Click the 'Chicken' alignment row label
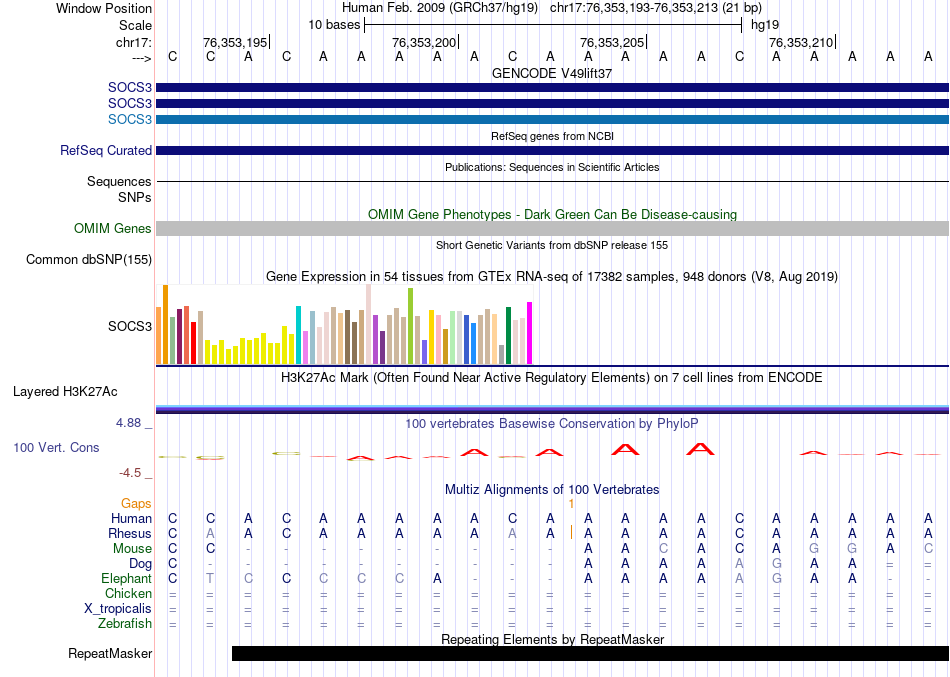The image size is (950, 677). (128, 593)
